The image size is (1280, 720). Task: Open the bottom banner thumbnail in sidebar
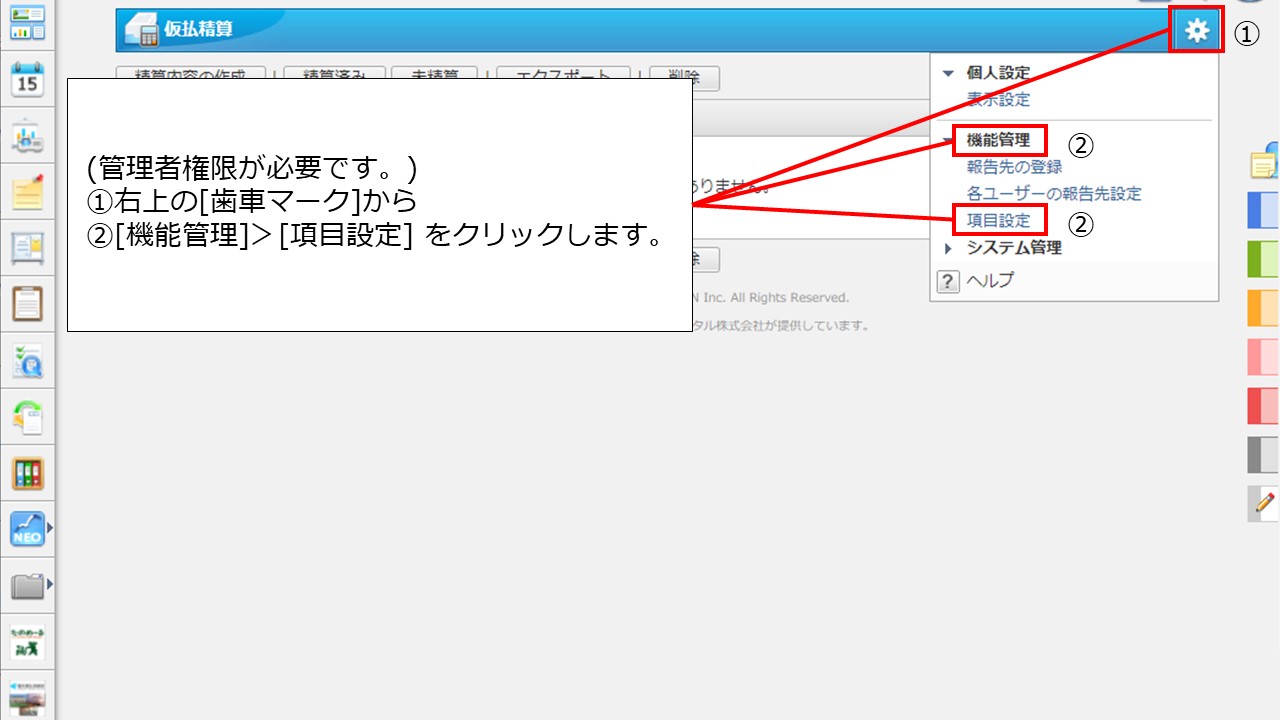pos(28,697)
